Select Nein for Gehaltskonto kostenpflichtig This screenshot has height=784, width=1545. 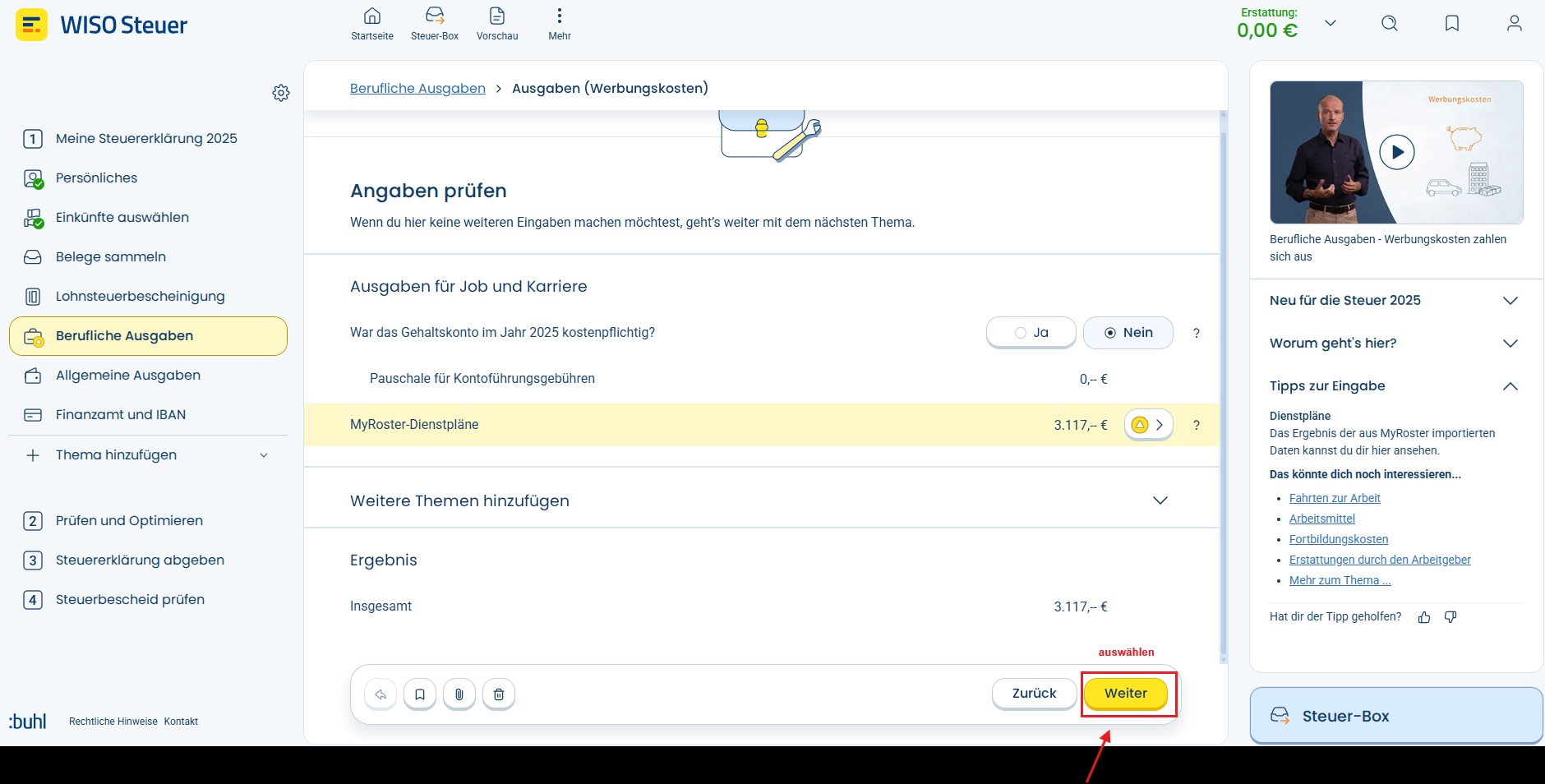pyautogui.click(x=1128, y=333)
